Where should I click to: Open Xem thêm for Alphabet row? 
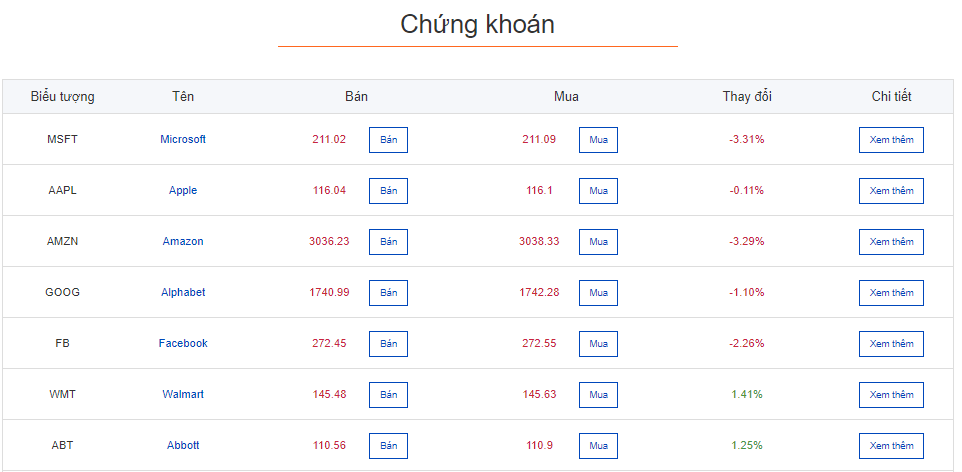[x=891, y=293]
